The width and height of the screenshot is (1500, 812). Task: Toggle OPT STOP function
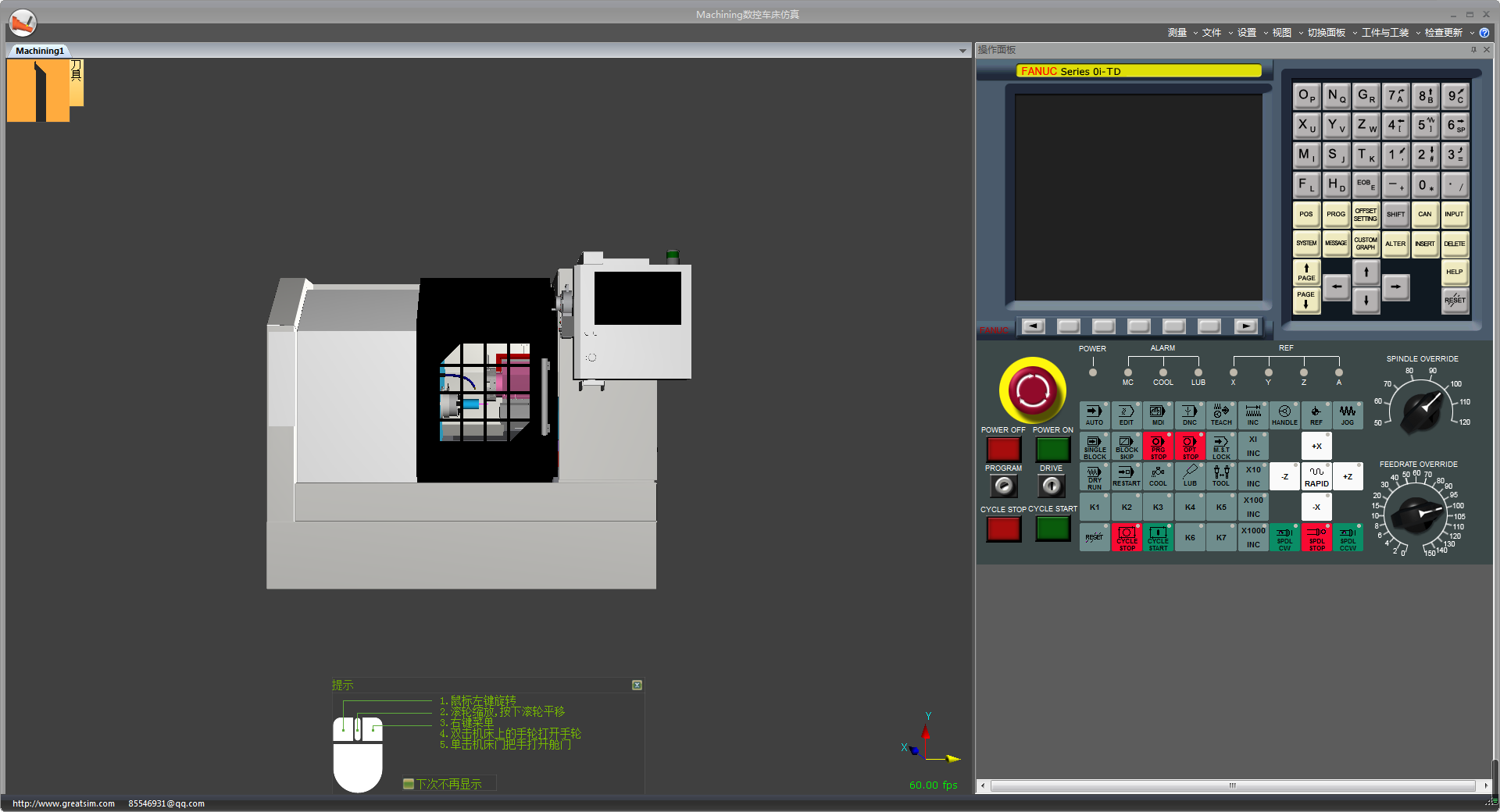[1190, 446]
